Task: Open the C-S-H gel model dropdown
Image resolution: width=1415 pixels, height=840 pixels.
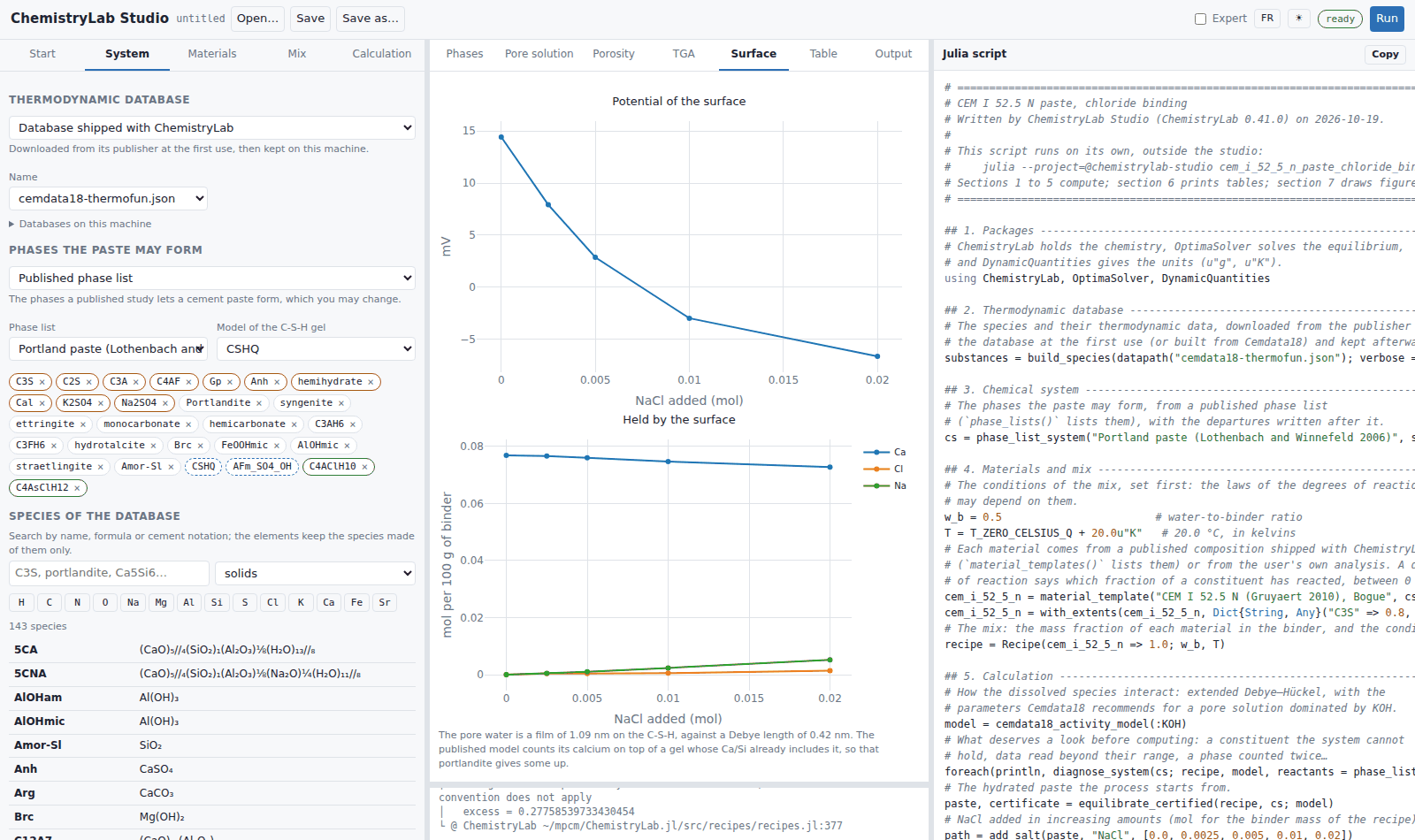Action: click(x=316, y=348)
